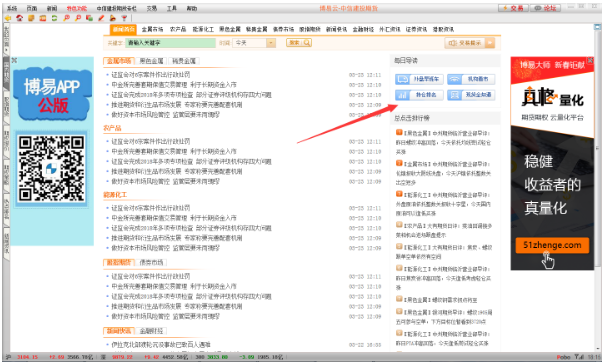Viewport: 606px width, 363px height.
Task: Expand the orange arrow next to 交易提示
Action: [x=490, y=43]
